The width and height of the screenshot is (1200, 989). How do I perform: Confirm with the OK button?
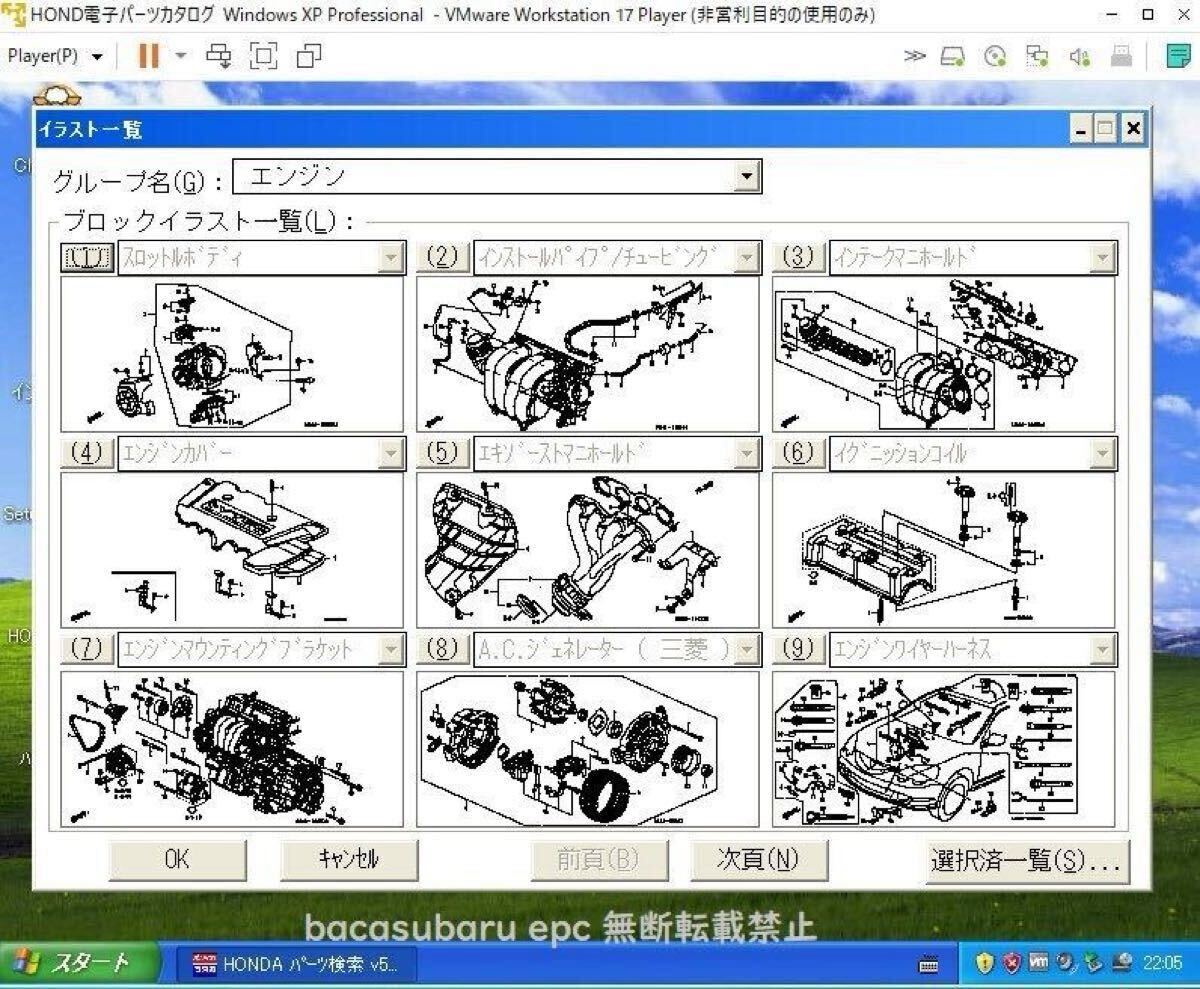[177, 859]
